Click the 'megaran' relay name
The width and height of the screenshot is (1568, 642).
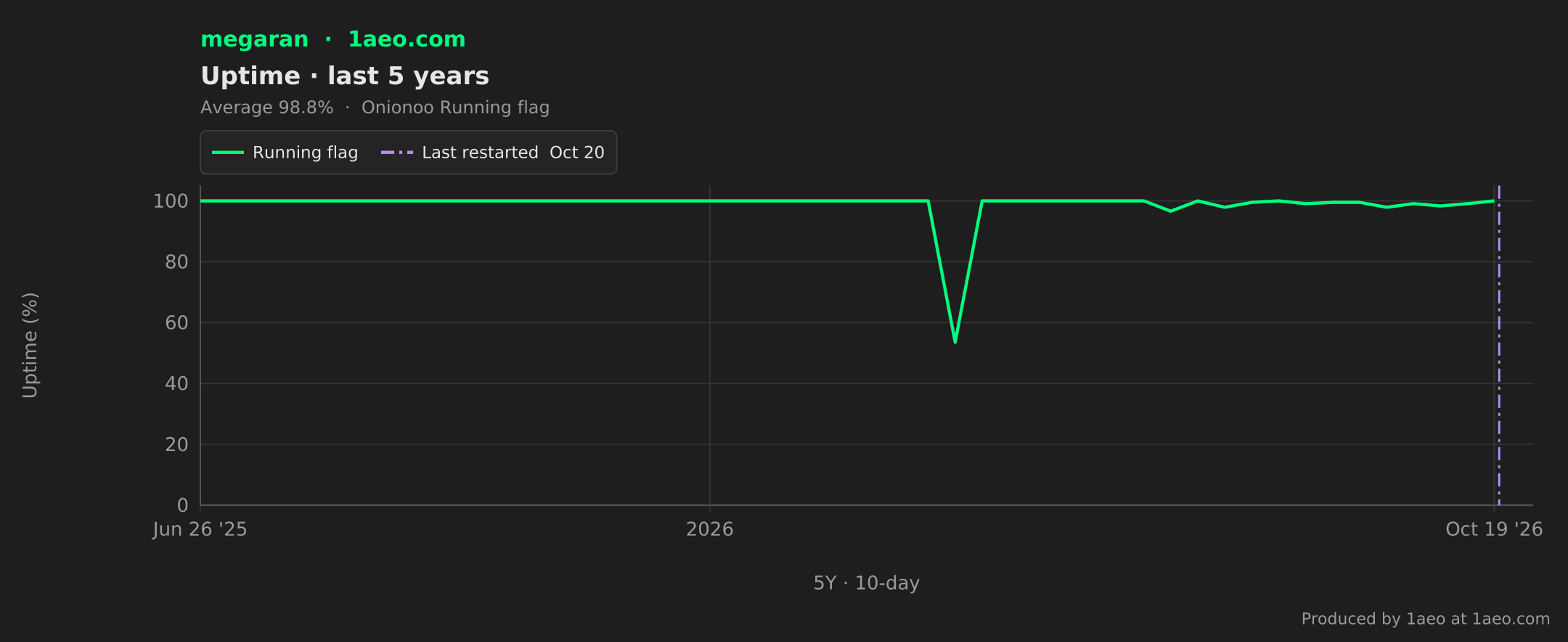[254, 39]
